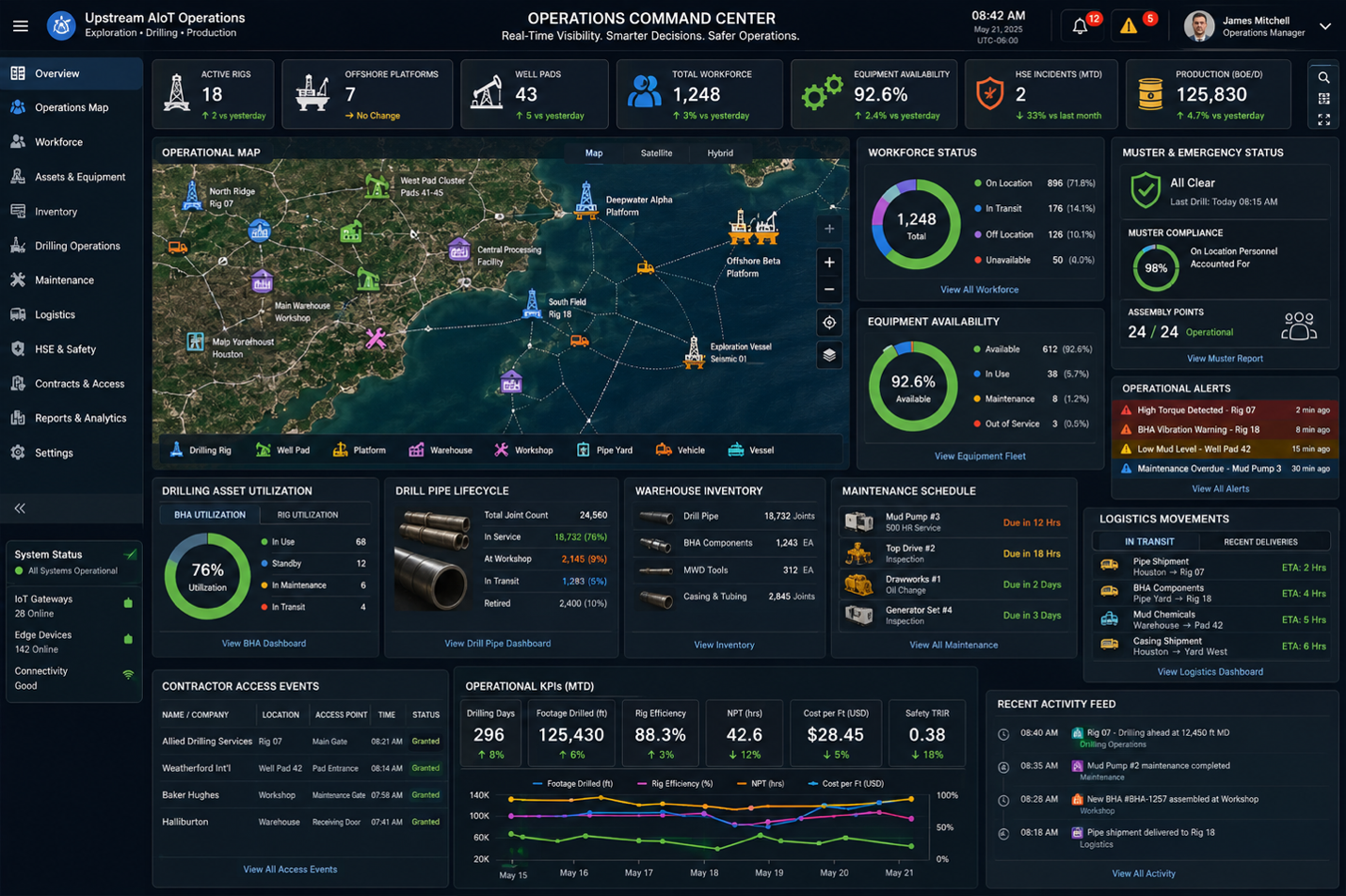Open HSE & Safety in sidebar
Screen dimensions: 1346x896
click(x=72, y=349)
